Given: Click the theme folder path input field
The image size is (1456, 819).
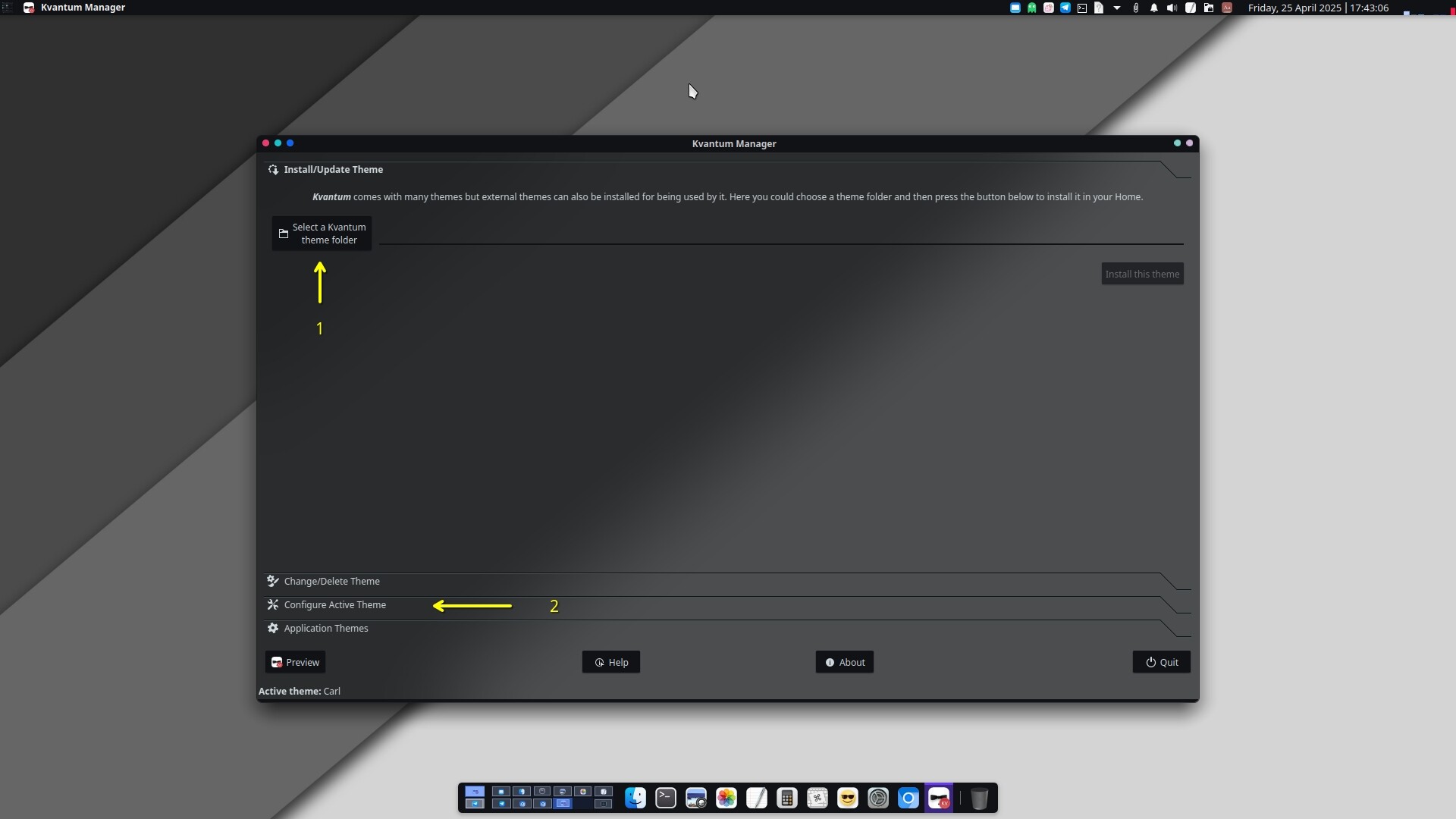Looking at the screenshot, I should 781,234.
